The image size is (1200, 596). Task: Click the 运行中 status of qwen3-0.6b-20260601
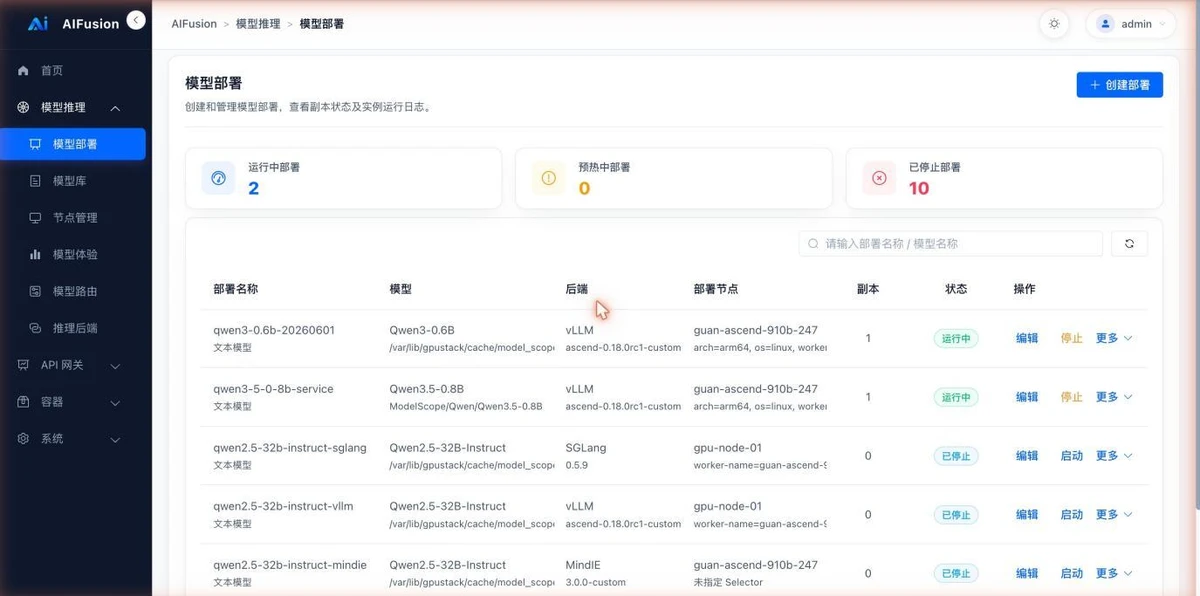point(956,338)
